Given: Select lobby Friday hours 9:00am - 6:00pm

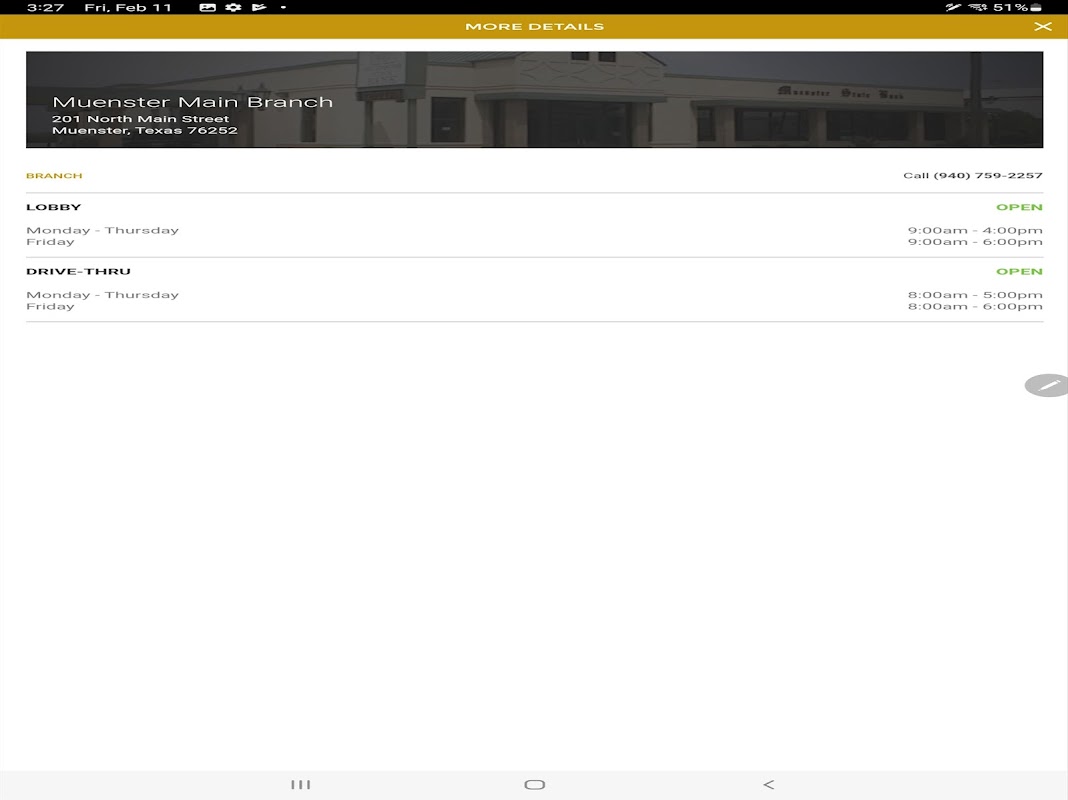Looking at the screenshot, I should [x=975, y=242].
